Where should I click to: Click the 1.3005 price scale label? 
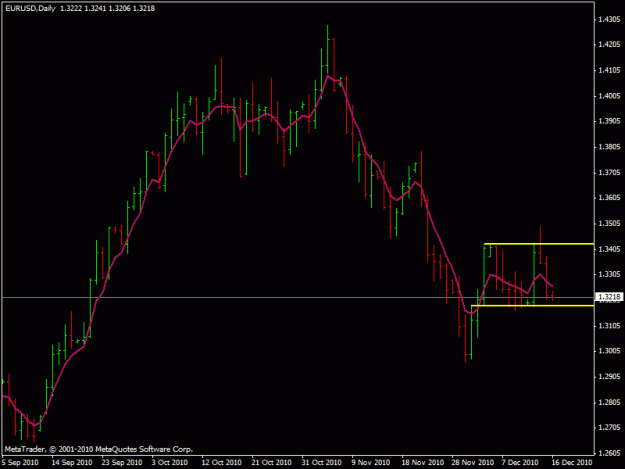pos(609,351)
